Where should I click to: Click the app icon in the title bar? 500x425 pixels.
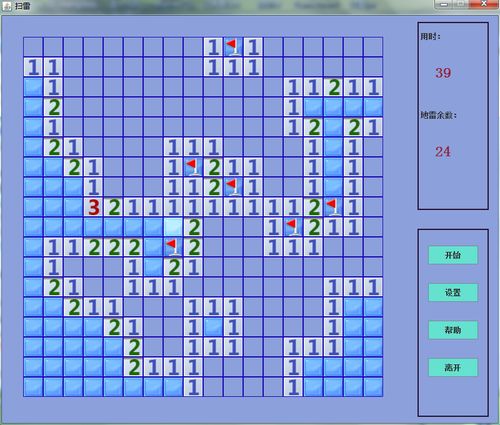tap(7, 6)
